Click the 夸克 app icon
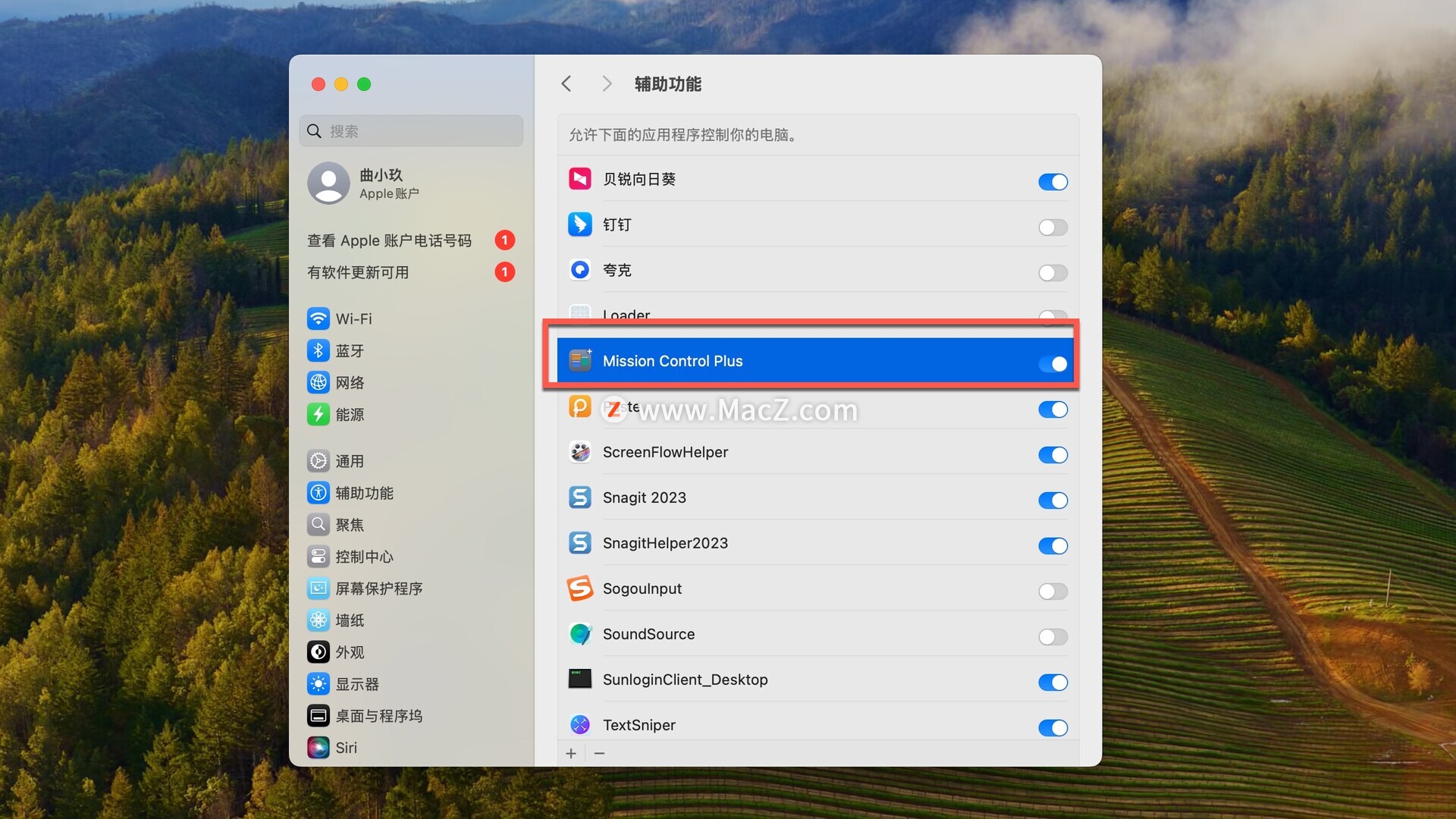The width and height of the screenshot is (1456, 819). 580,270
